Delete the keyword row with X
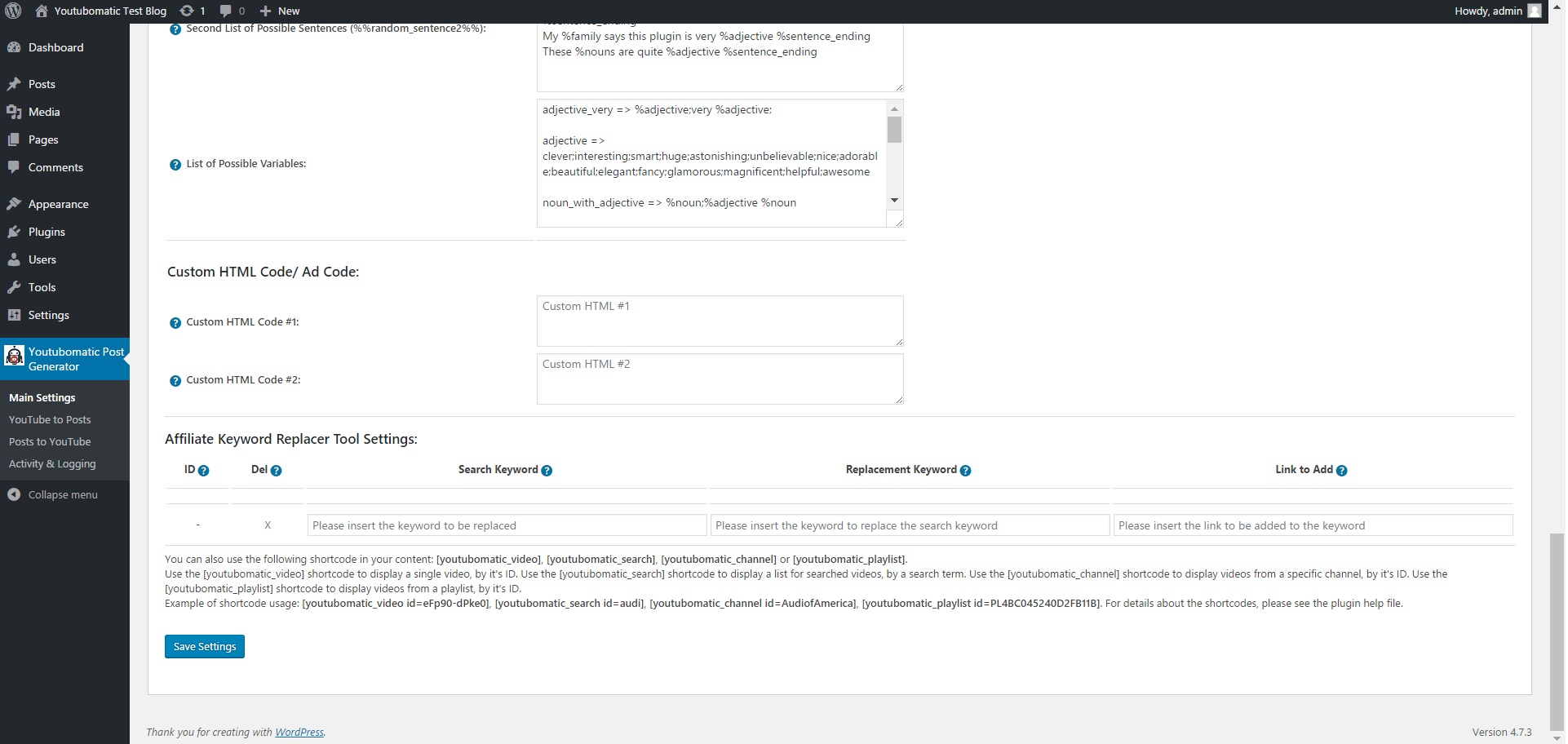 pos(268,525)
